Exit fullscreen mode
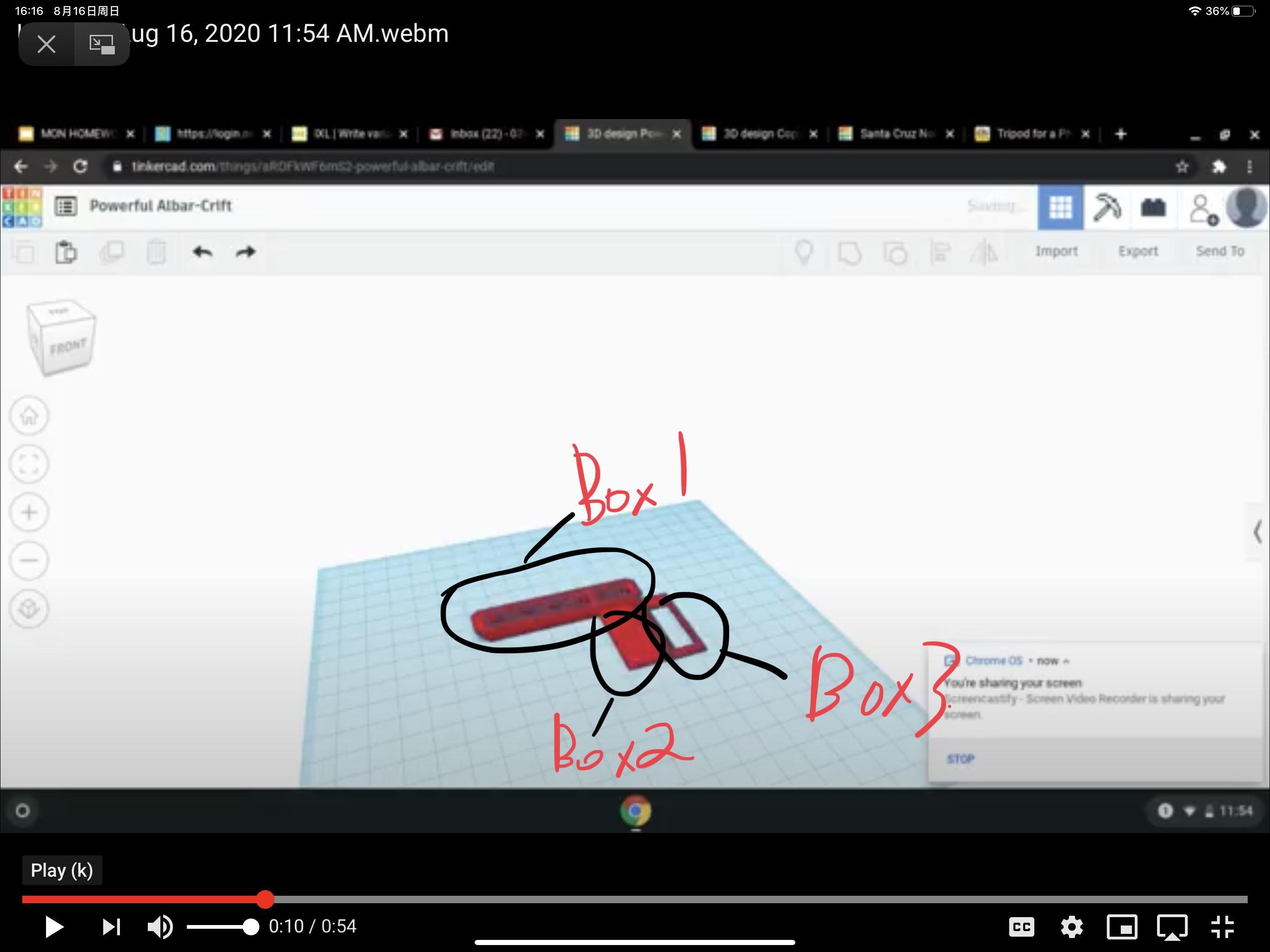The image size is (1270, 952). [1222, 927]
